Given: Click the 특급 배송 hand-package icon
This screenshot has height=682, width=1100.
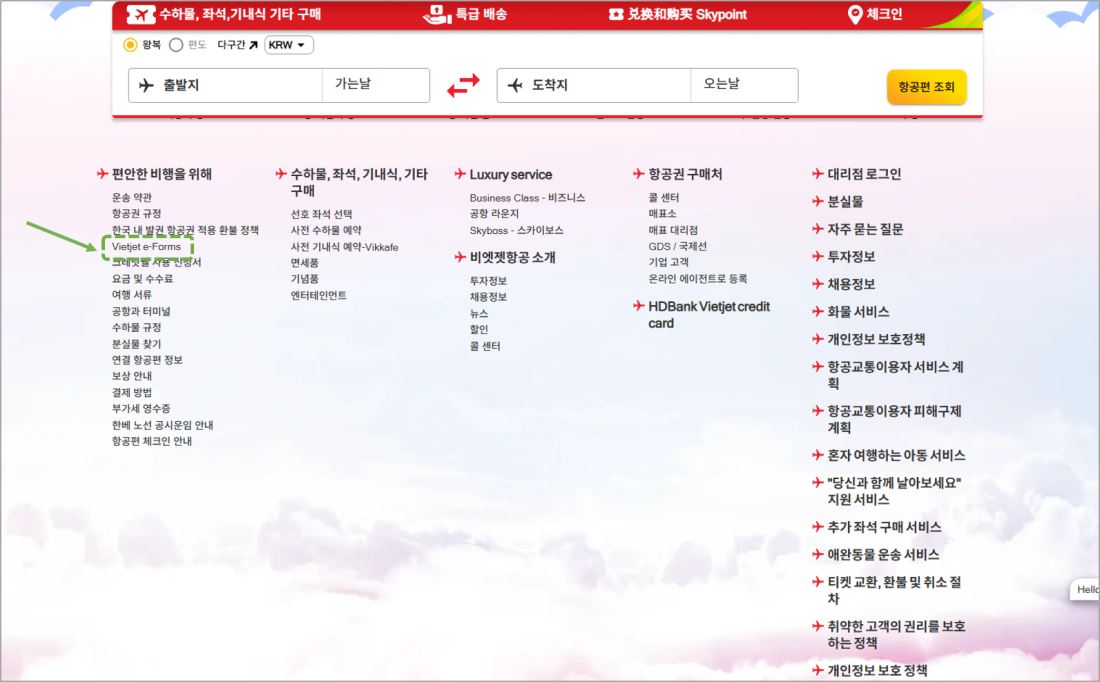Looking at the screenshot, I should 437,14.
